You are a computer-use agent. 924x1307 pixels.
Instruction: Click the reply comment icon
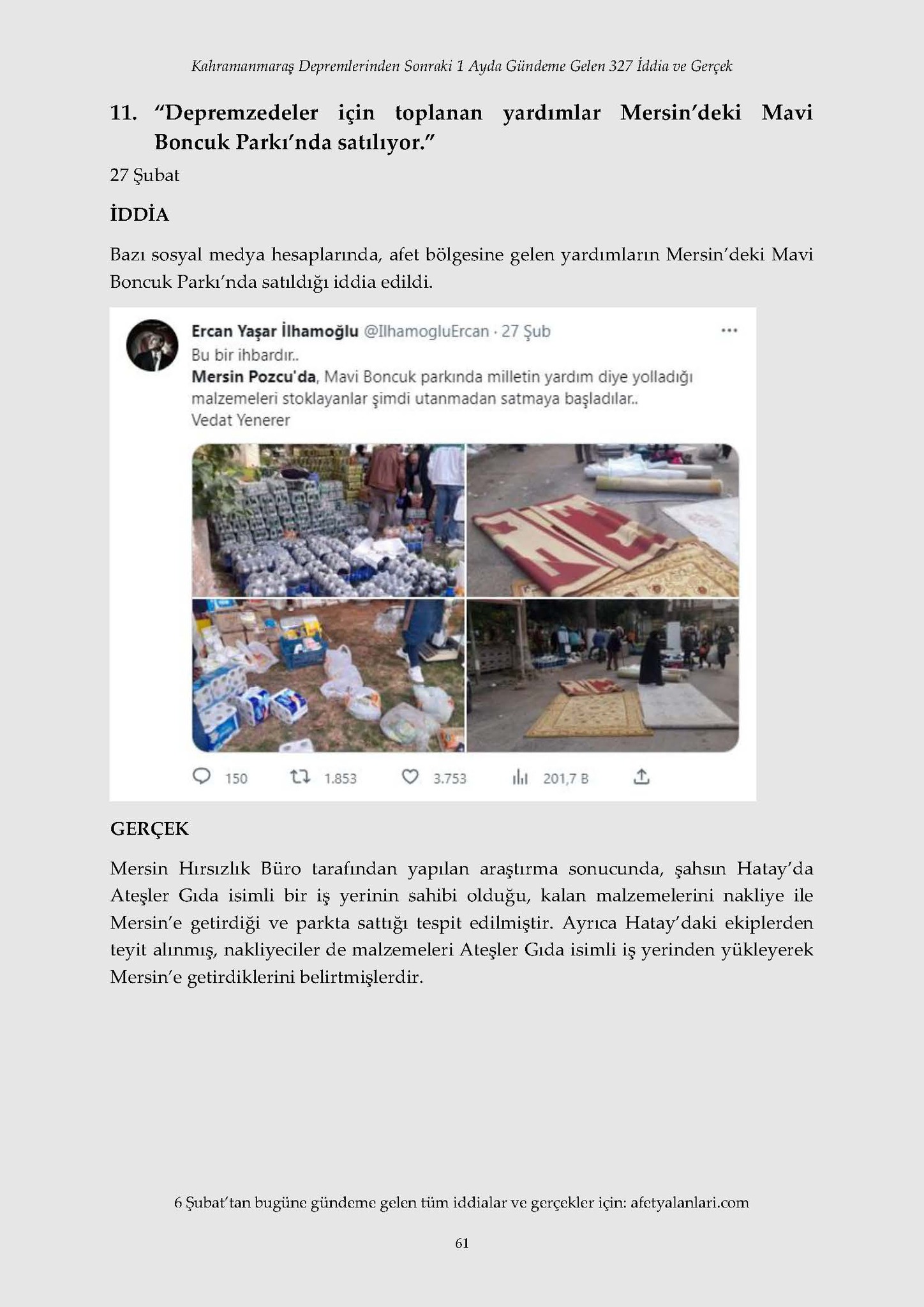coord(202,777)
